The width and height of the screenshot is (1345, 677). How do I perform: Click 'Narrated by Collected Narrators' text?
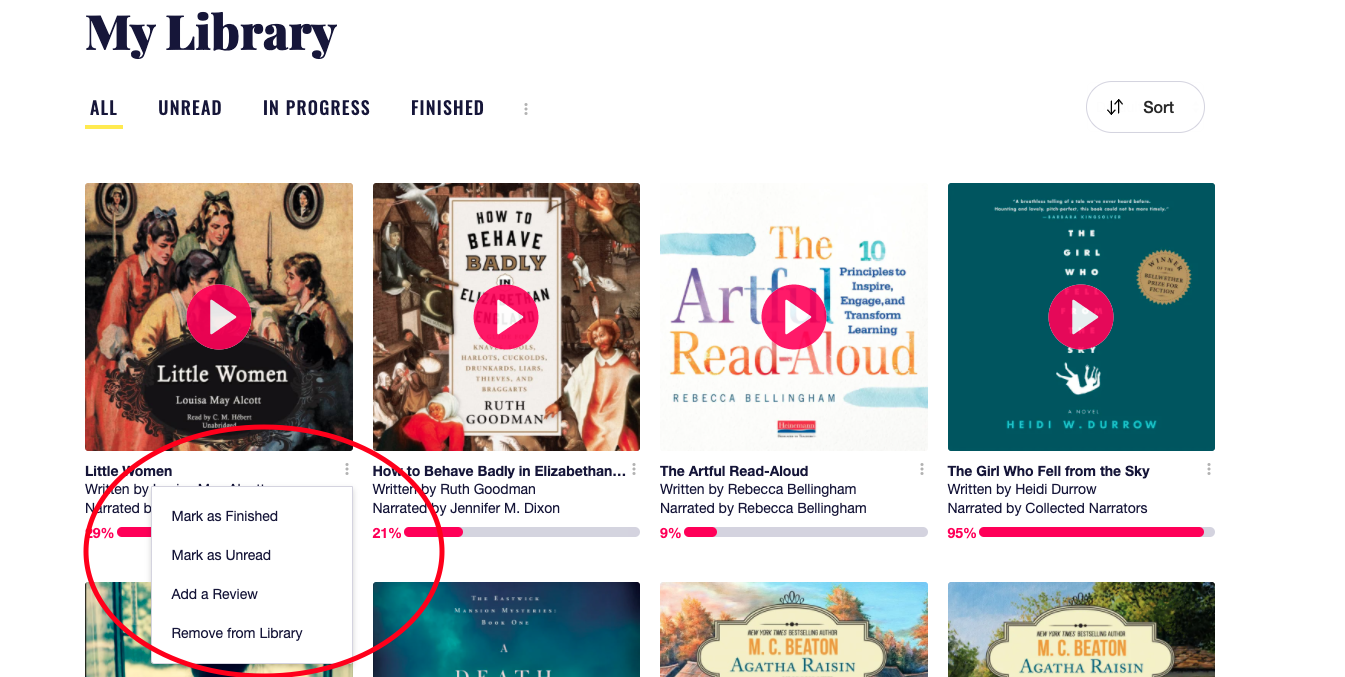coord(1047,508)
